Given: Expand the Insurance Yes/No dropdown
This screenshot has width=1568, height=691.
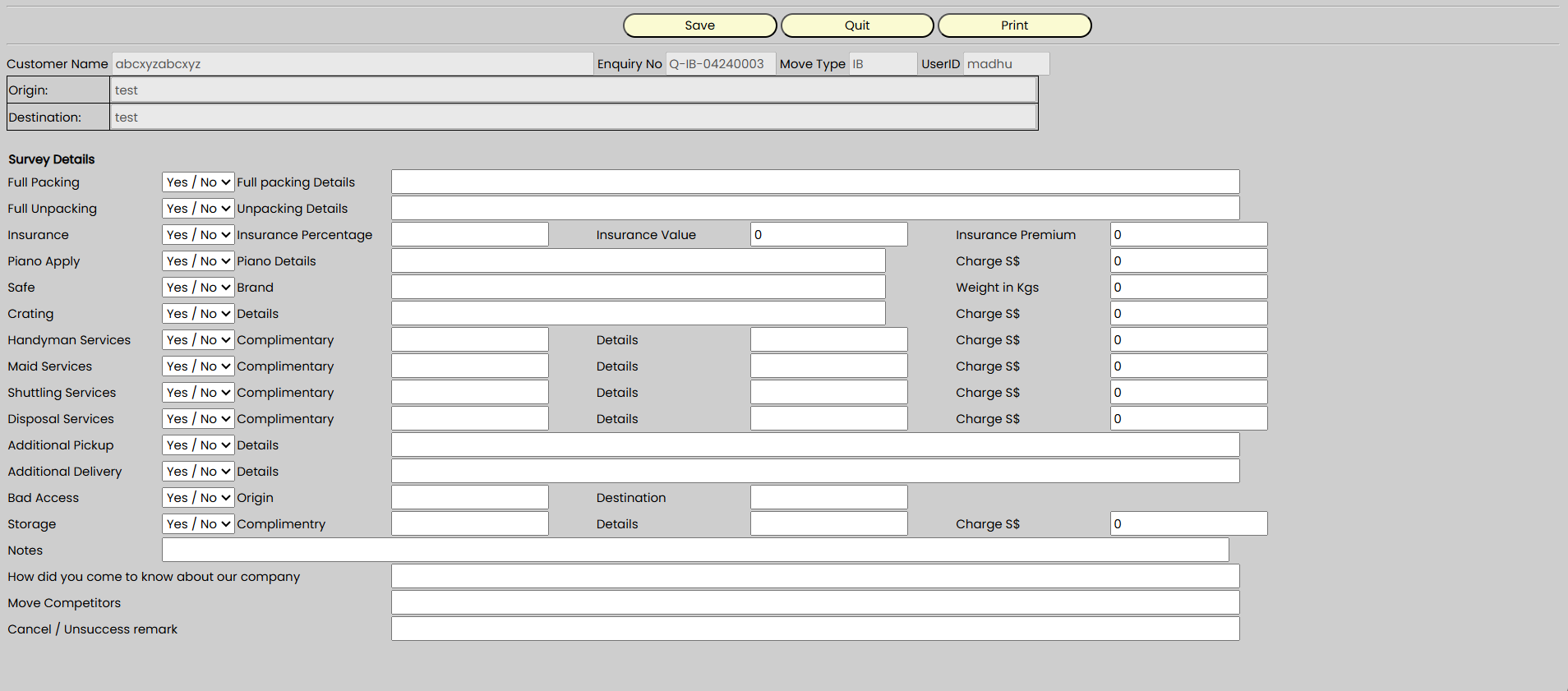Looking at the screenshot, I should point(198,235).
